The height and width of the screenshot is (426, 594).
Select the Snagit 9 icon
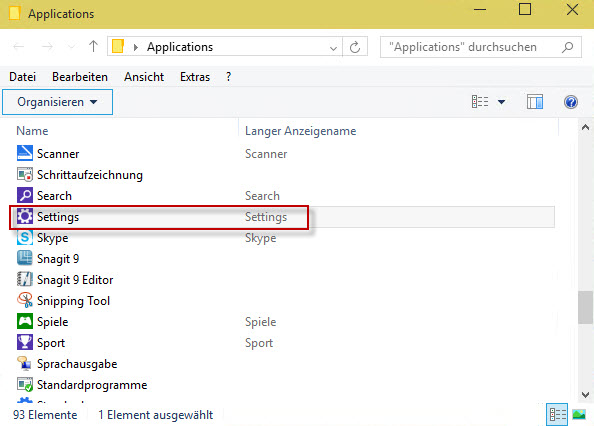[25, 258]
